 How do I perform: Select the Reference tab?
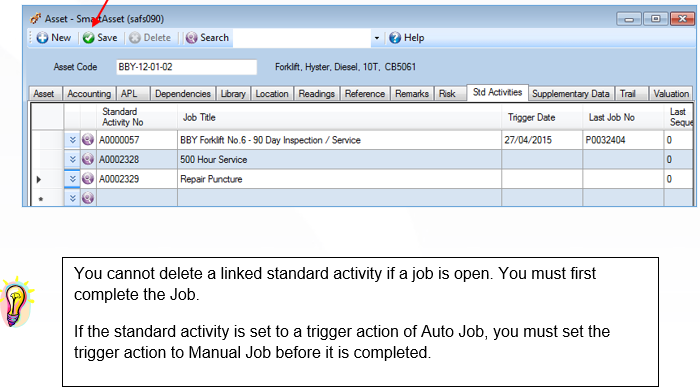point(365,94)
